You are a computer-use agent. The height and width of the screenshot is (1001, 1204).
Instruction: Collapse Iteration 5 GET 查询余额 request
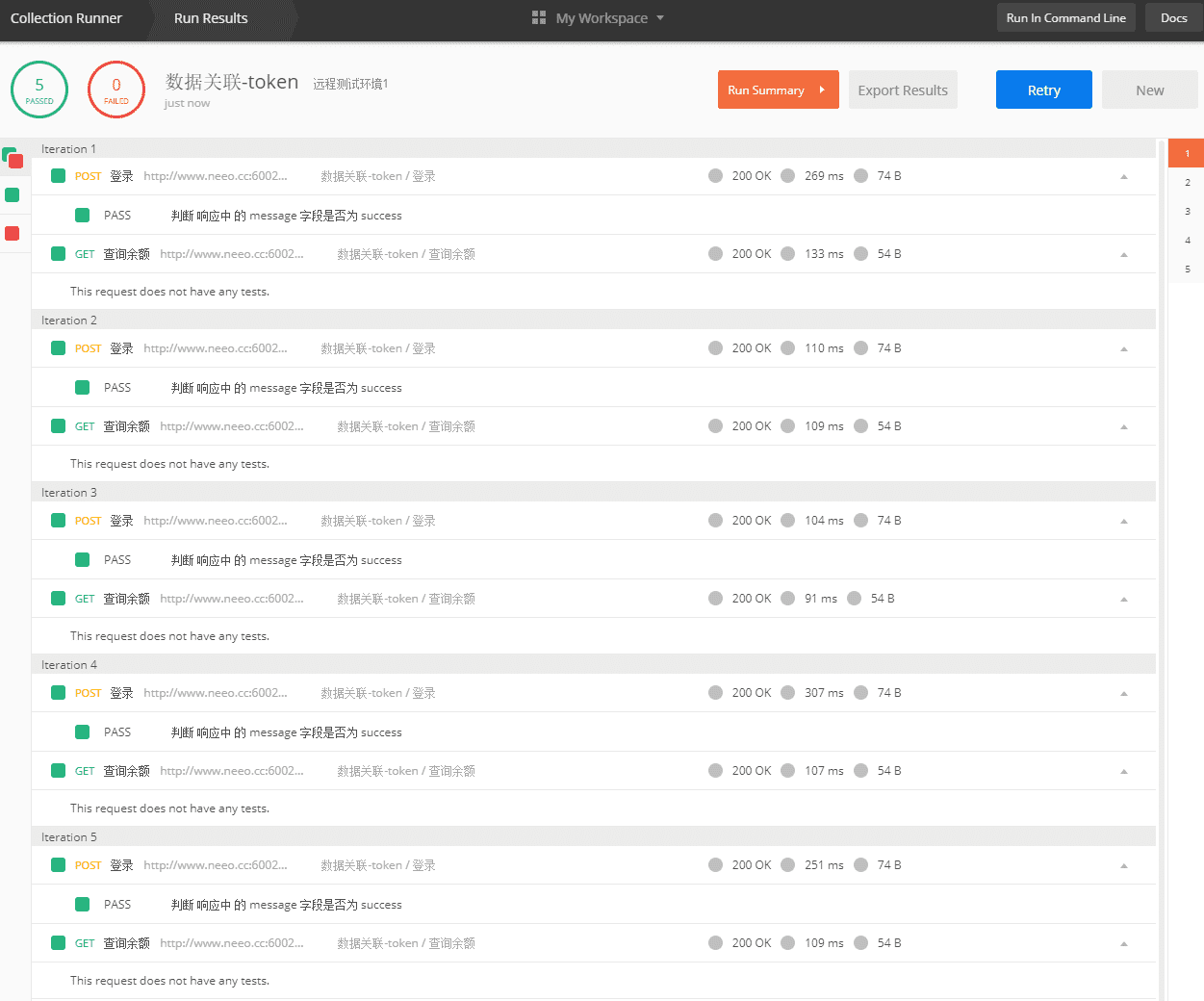[x=1124, y=943]
